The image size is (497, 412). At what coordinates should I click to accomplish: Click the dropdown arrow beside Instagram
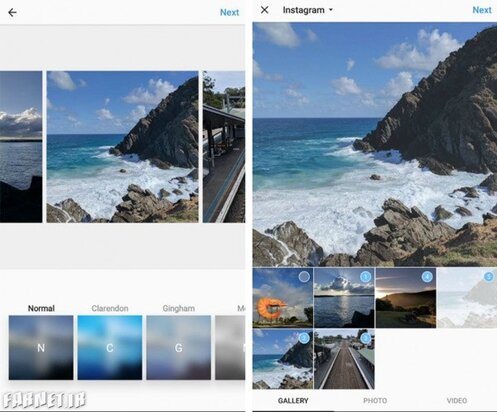click(331, 10)
